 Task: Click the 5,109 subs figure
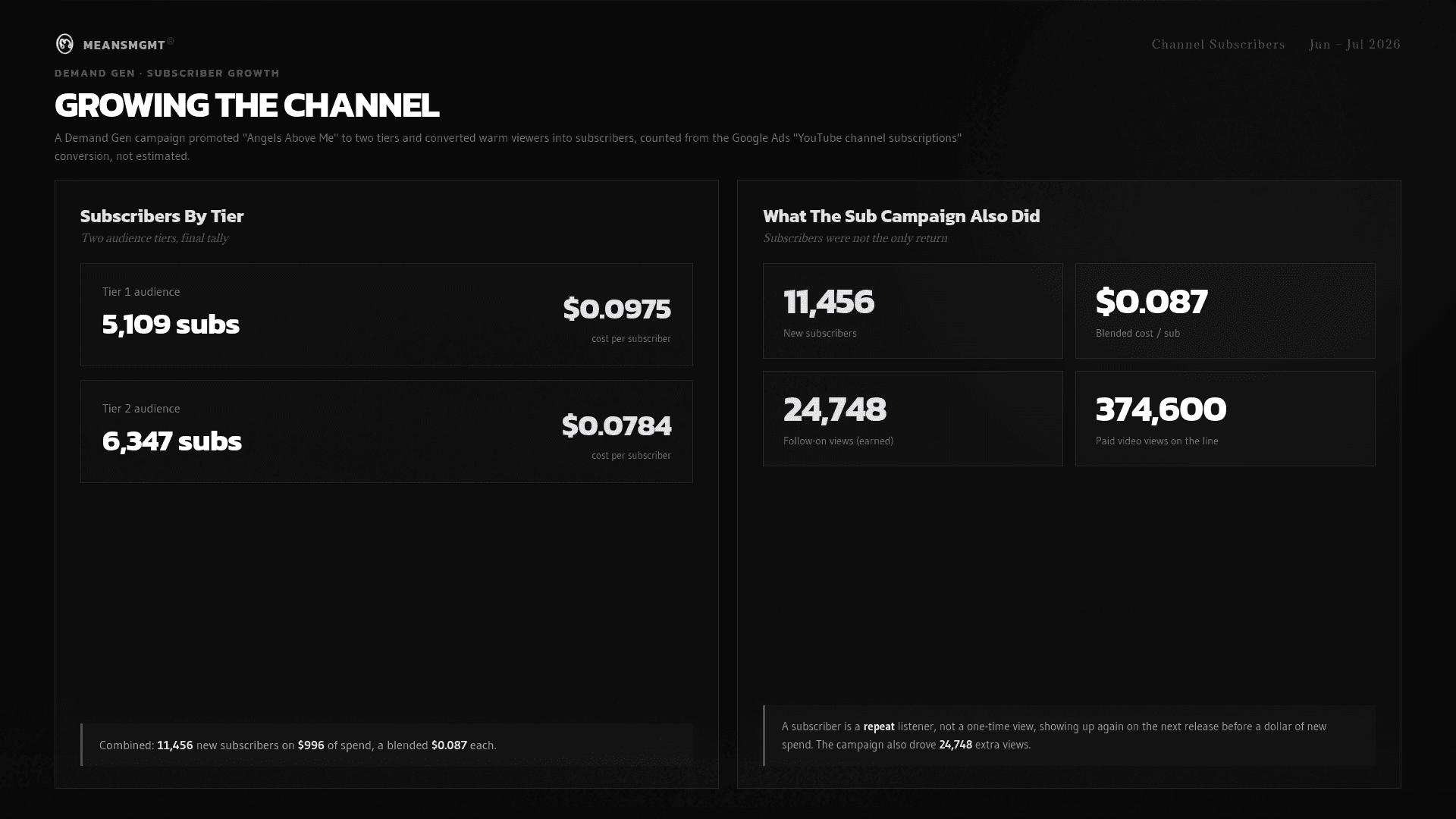point(171,325)
